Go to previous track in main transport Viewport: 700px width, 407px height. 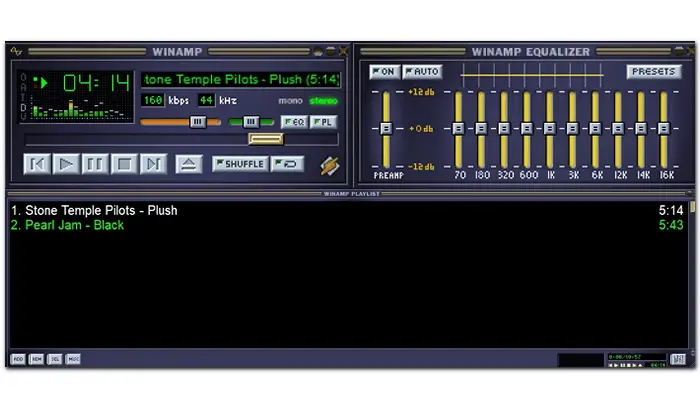click(37, 164)
